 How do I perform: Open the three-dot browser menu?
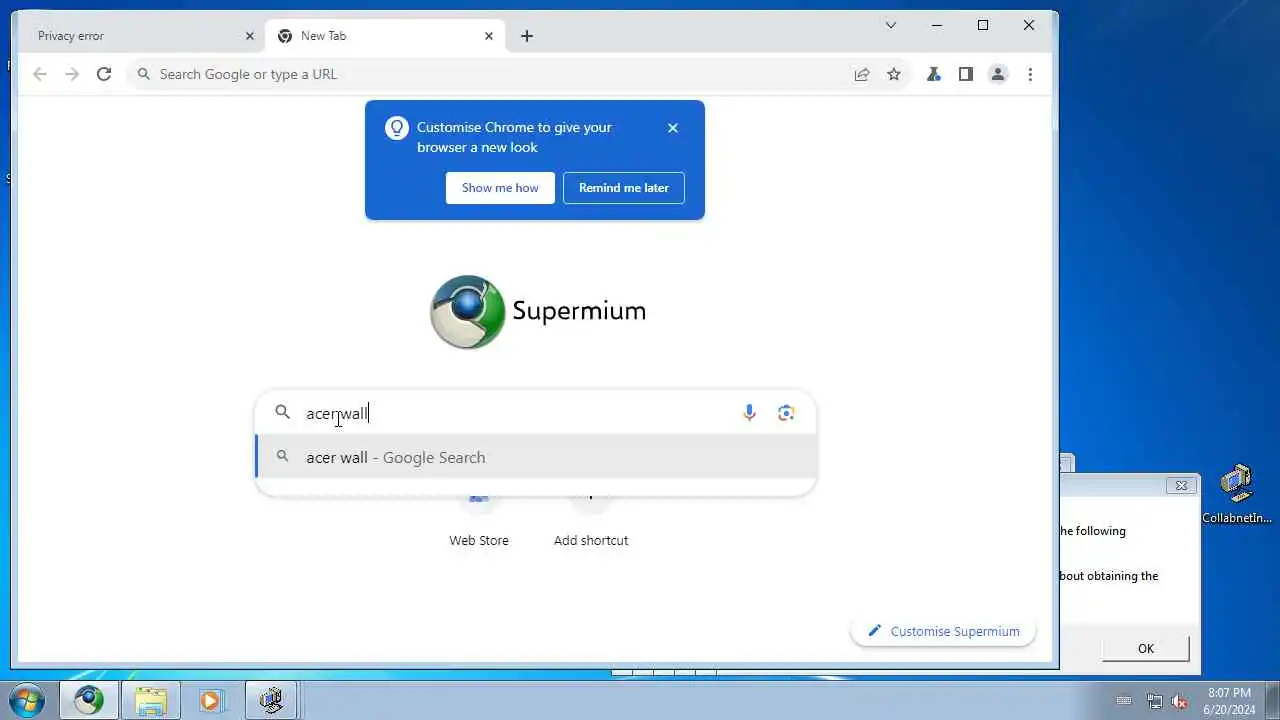tap(1030, 74)
